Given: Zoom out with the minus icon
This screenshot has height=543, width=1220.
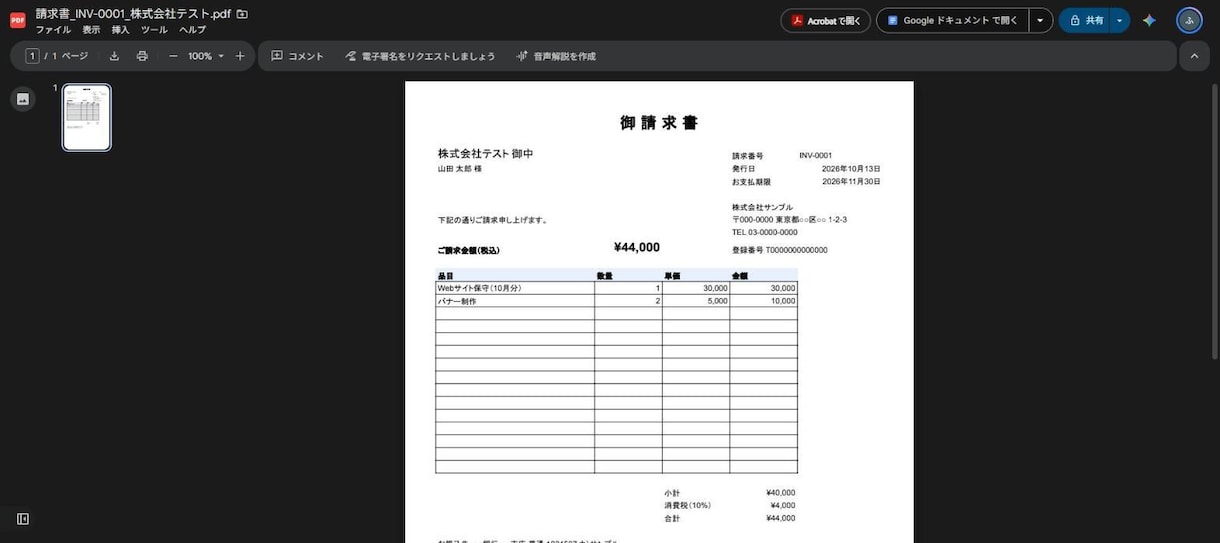Looking at the screenshot, I should coord(173,56).
